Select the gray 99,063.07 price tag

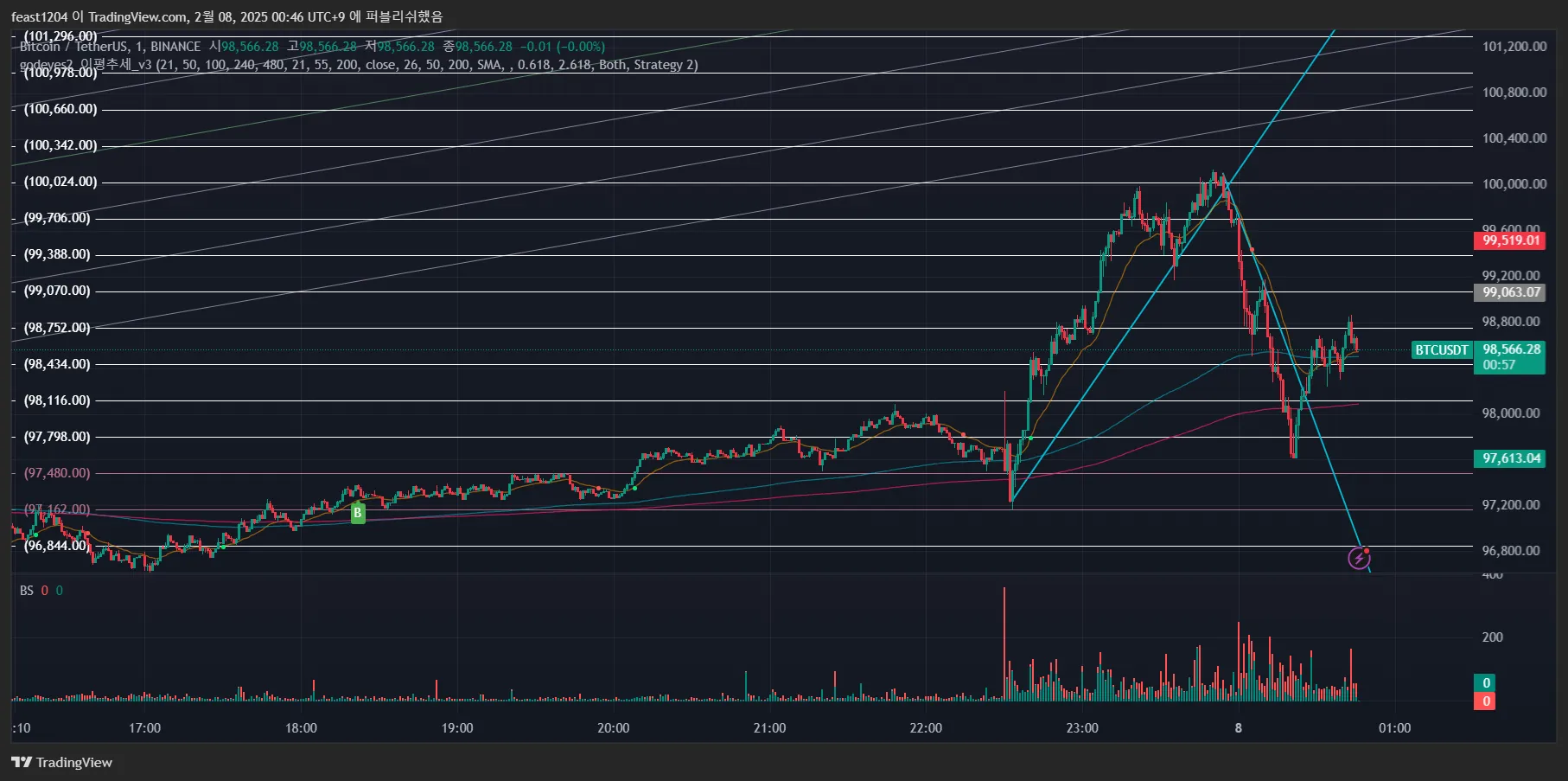[1509, 292]
